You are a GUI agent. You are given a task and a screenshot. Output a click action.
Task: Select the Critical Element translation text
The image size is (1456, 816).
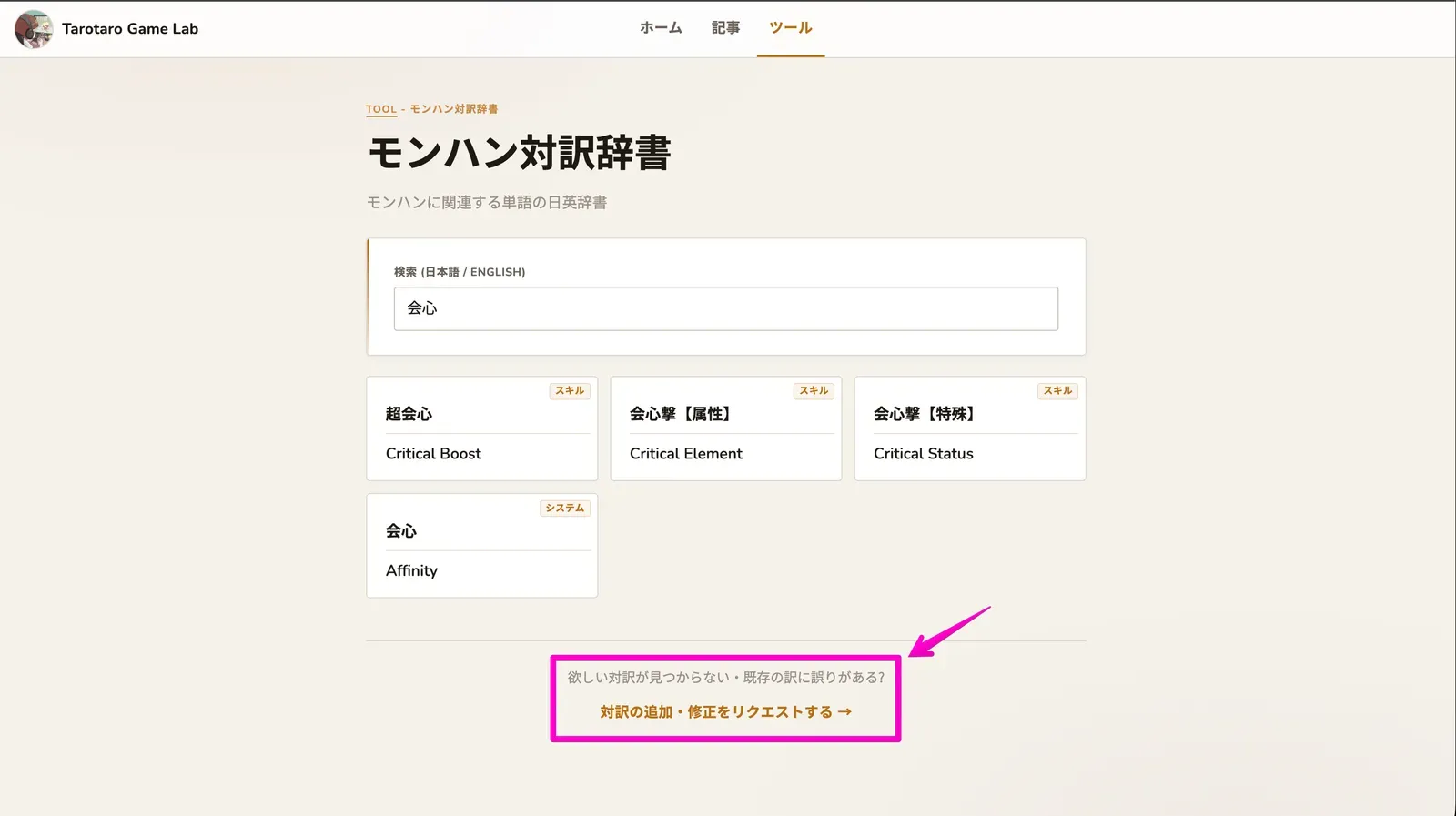pyautogui.click(x=686, y=453)
